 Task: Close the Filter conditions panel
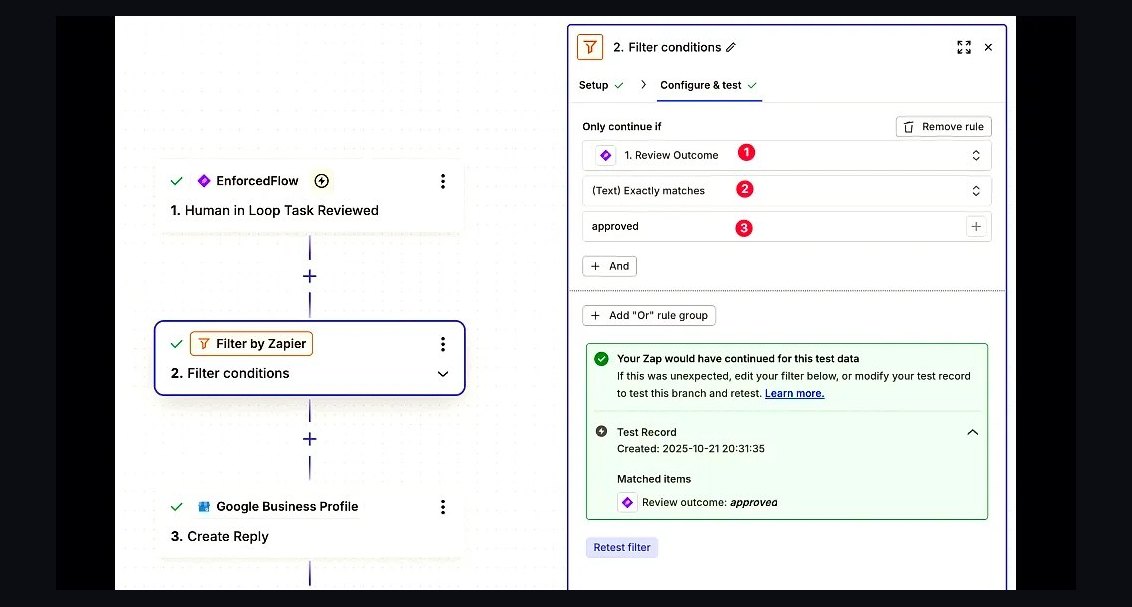(x=988, y=48)
